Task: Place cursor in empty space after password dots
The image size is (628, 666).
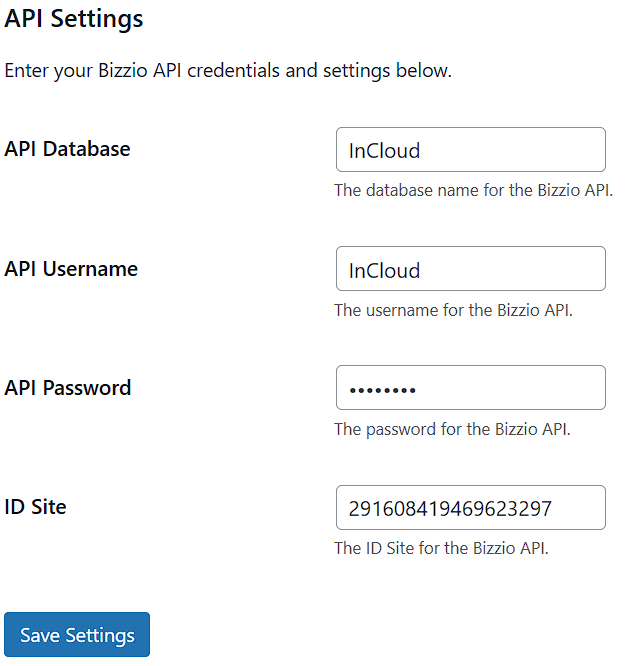Action: tap(510, 388)
